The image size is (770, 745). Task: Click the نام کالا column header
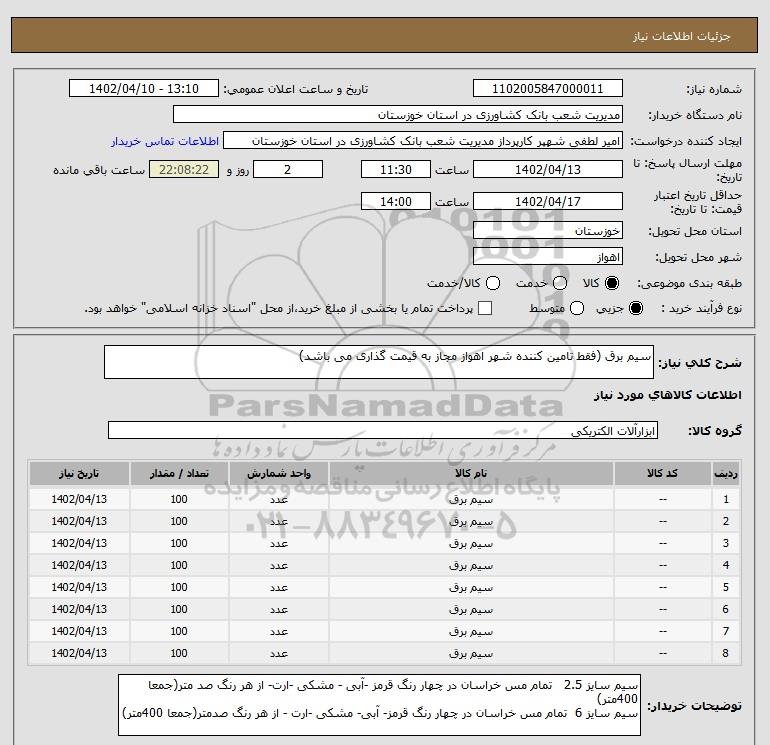[x=471, y=473]
